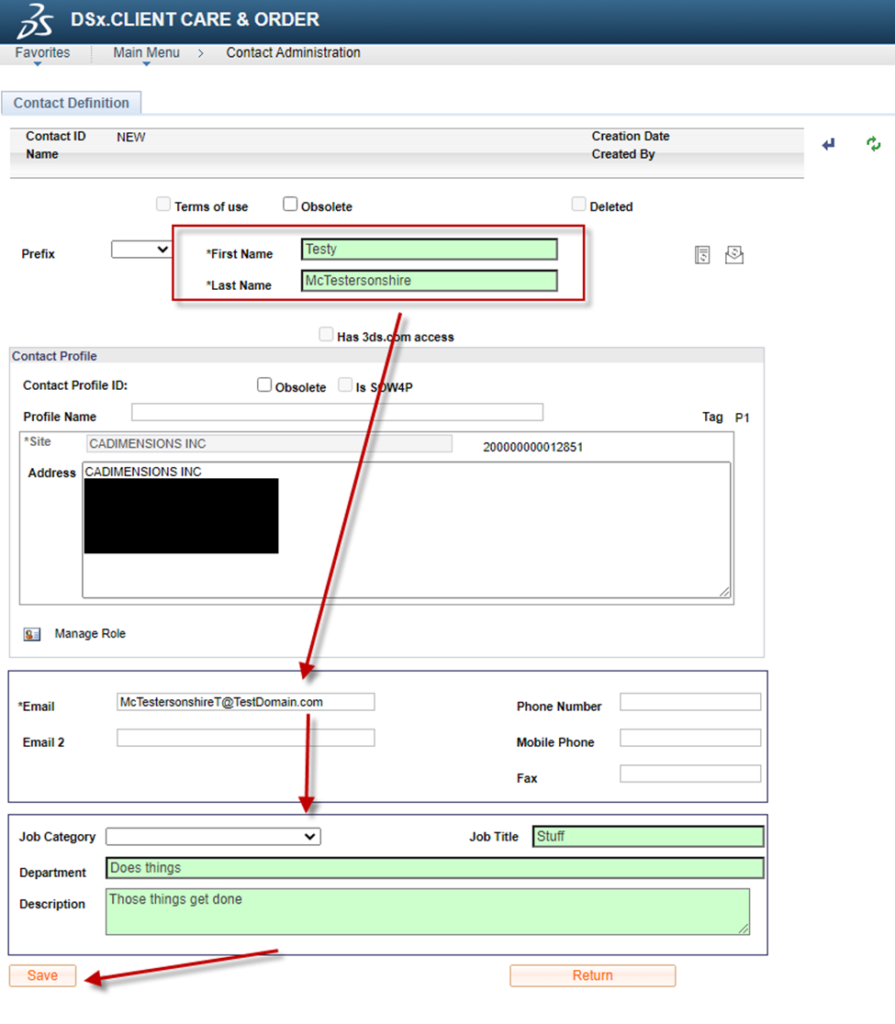895x1024 pixels.
Task: Select the Contact Definition tab
Action: [71, 103]
